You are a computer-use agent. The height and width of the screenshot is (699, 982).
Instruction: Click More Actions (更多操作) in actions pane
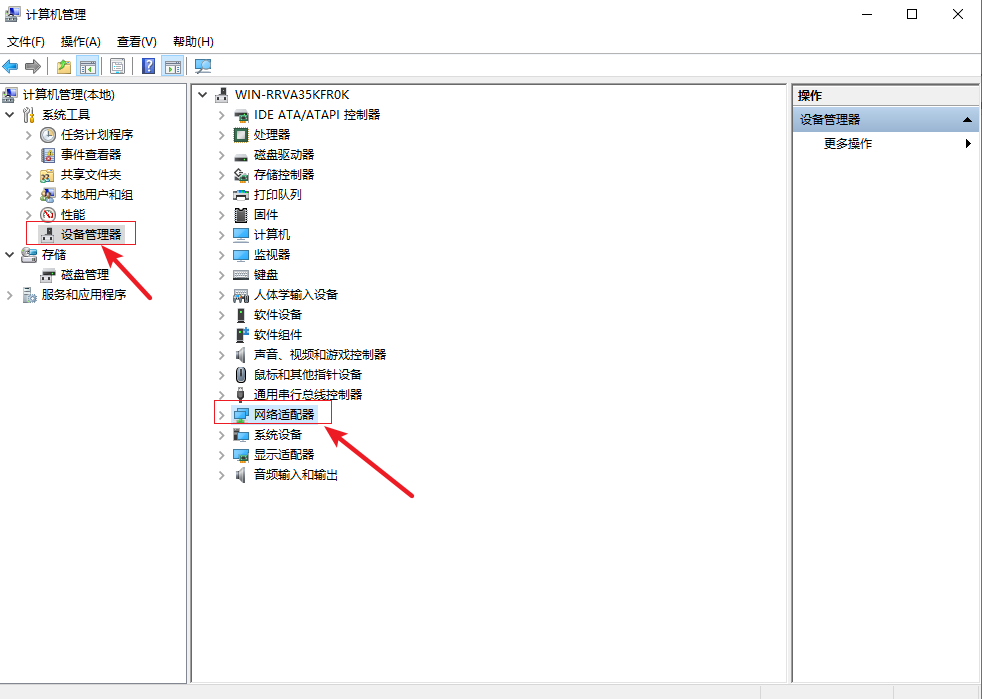[848, 143]
